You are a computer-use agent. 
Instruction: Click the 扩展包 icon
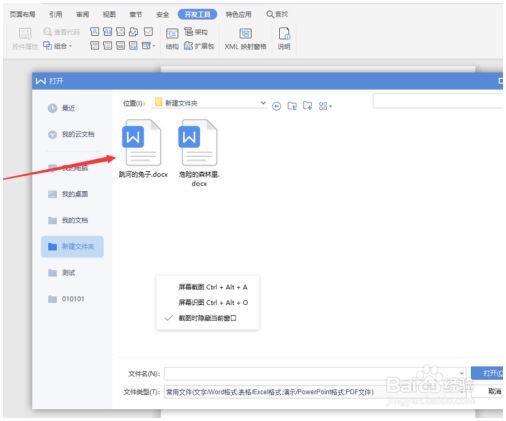(199, 46)
